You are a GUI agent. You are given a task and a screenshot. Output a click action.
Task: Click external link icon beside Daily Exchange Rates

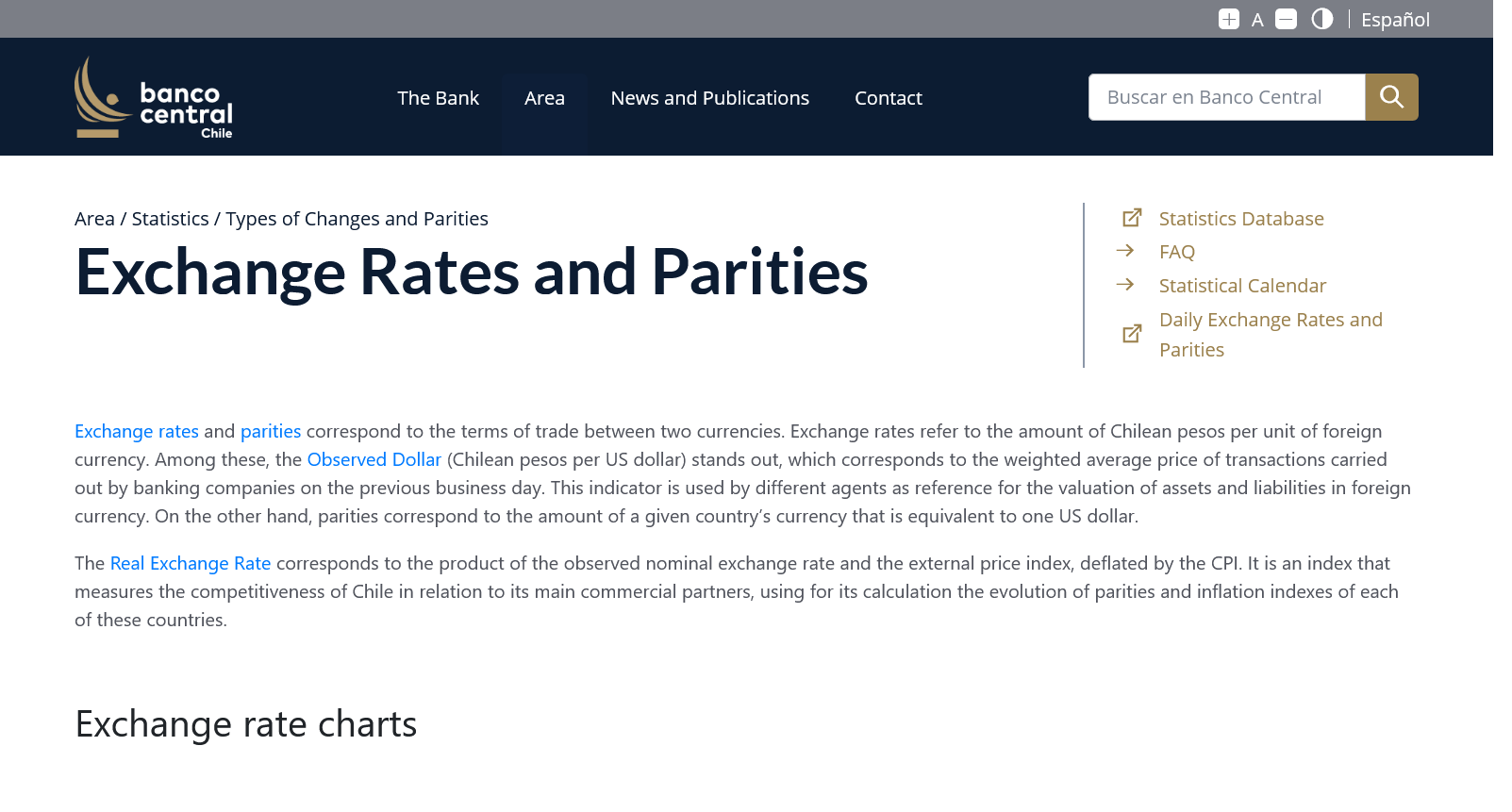[x=1132, y=334]
